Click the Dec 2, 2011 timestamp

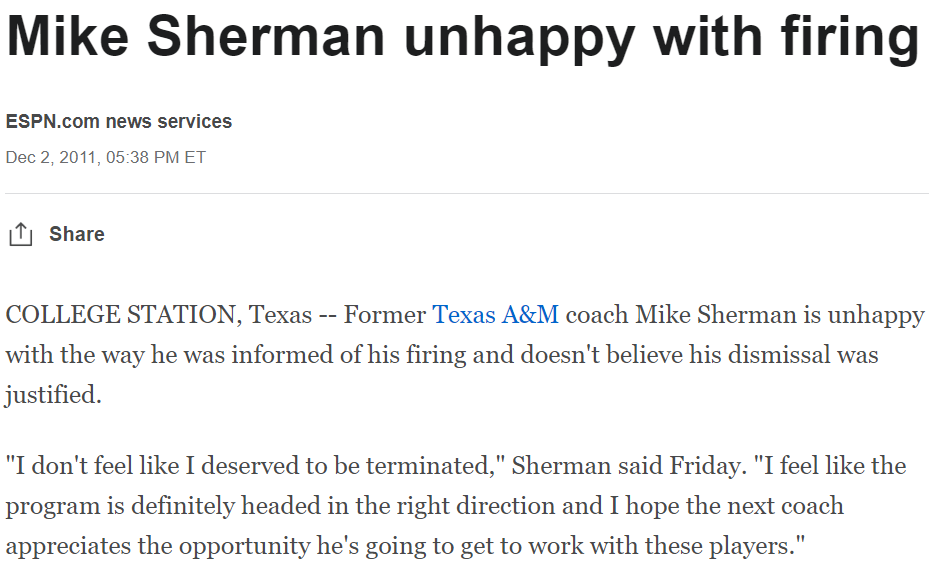pos(105,158)
